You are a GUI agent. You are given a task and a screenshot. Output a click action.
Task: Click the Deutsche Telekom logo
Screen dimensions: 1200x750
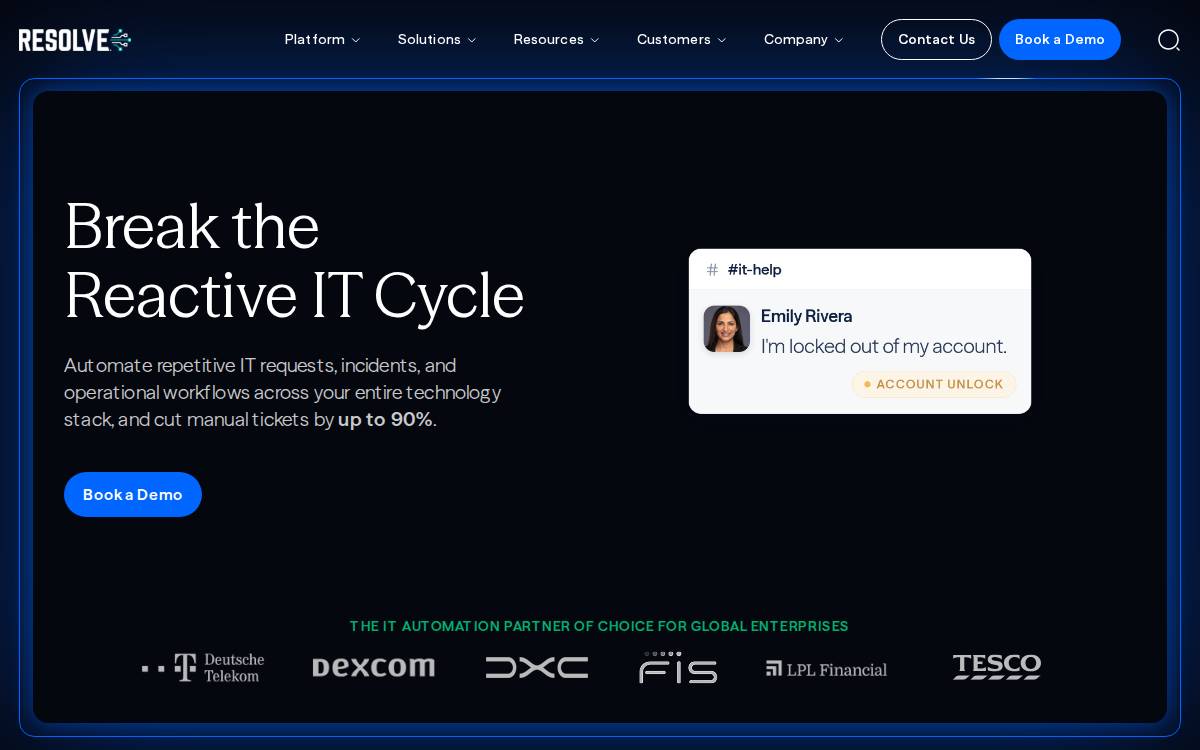click(x=203, y=668)
